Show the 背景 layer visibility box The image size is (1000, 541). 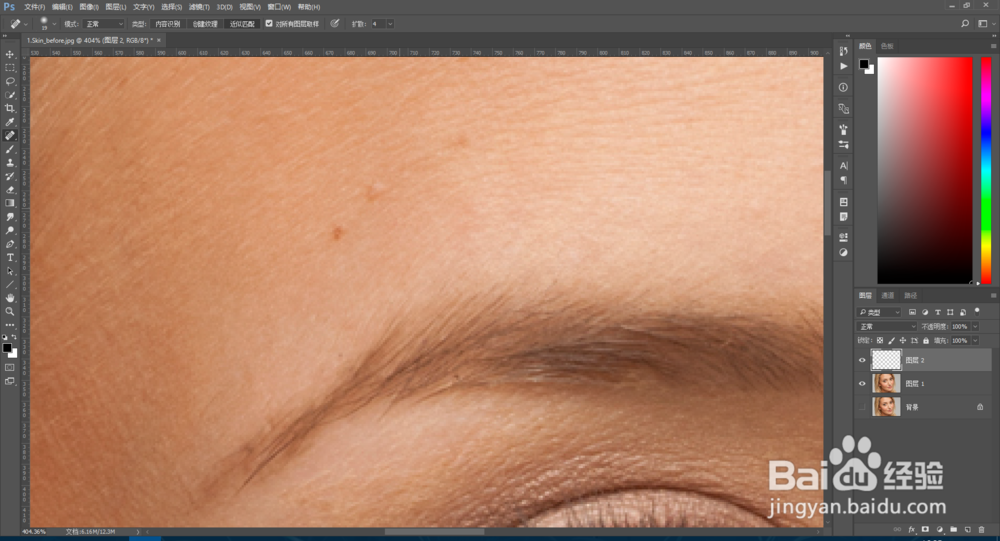pyautogui.click(x=862, y=406)
